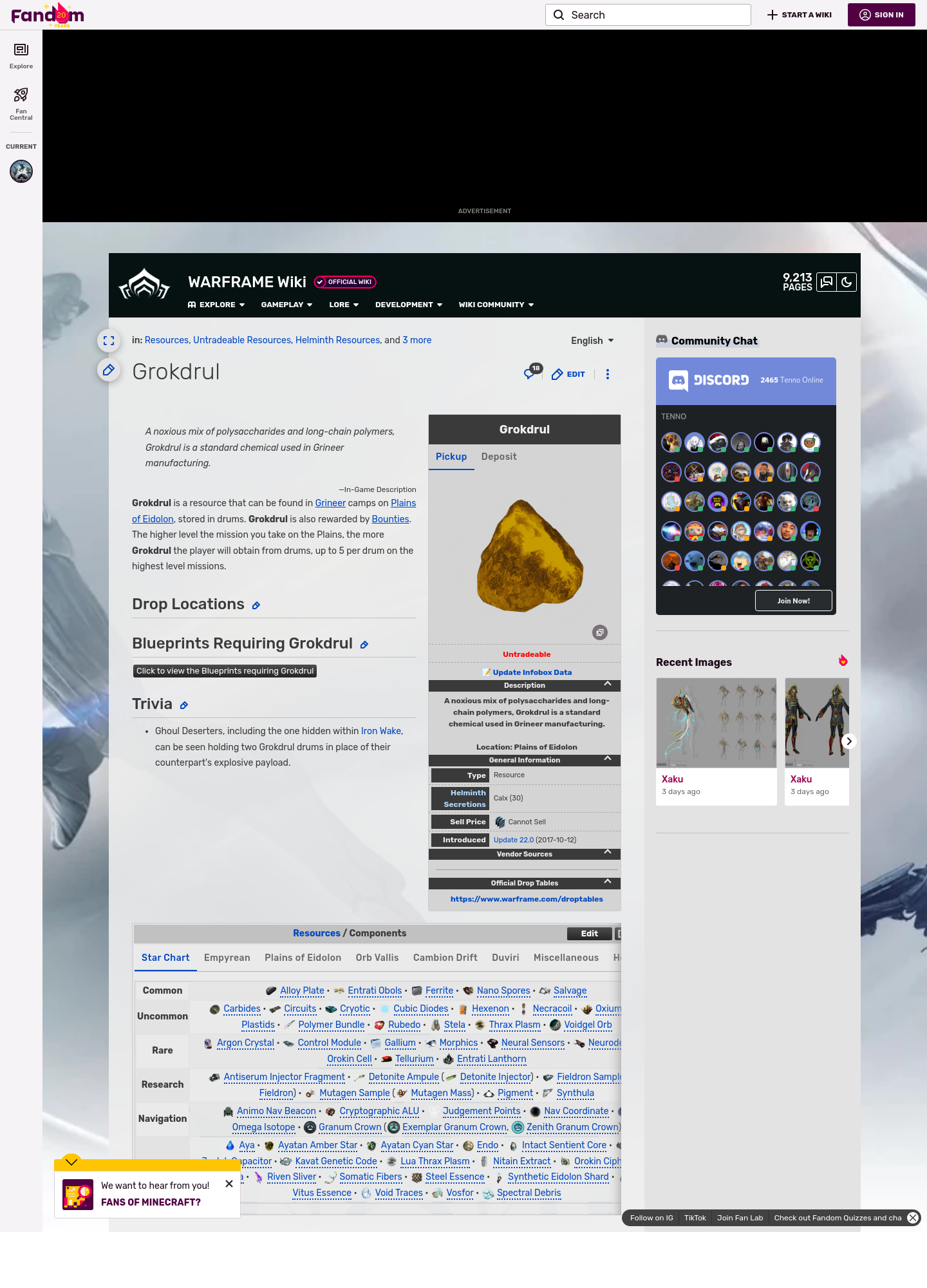This screenshot has width=927, height=1288.
Task: Toggle dark mode with moon icon
Action: pos(847,282)
